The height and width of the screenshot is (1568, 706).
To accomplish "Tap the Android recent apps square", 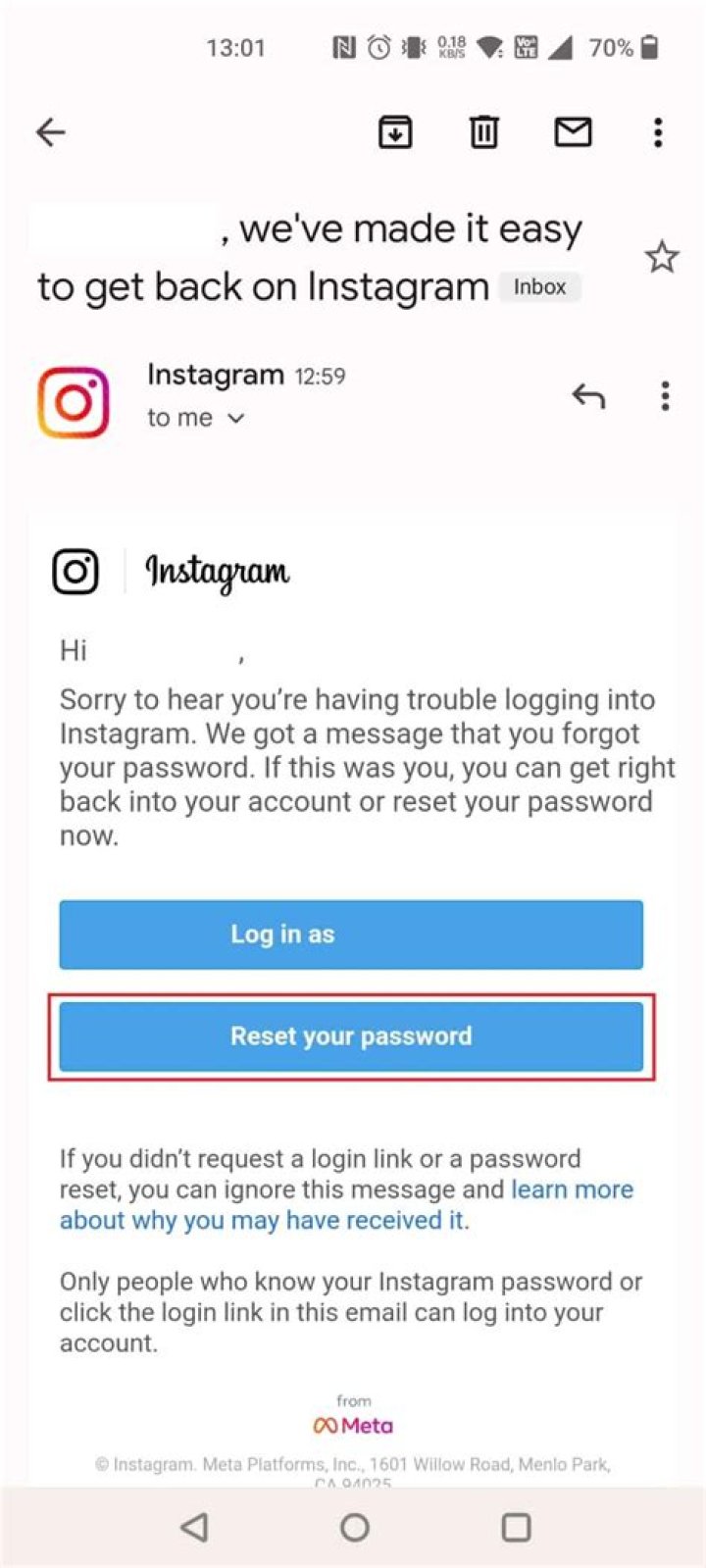I will 516,1527.
